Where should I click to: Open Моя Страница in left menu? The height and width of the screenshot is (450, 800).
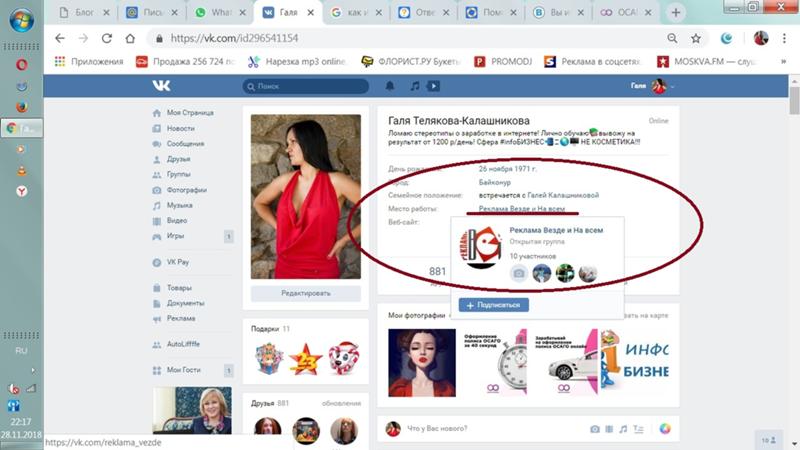[x=190, y=113]
